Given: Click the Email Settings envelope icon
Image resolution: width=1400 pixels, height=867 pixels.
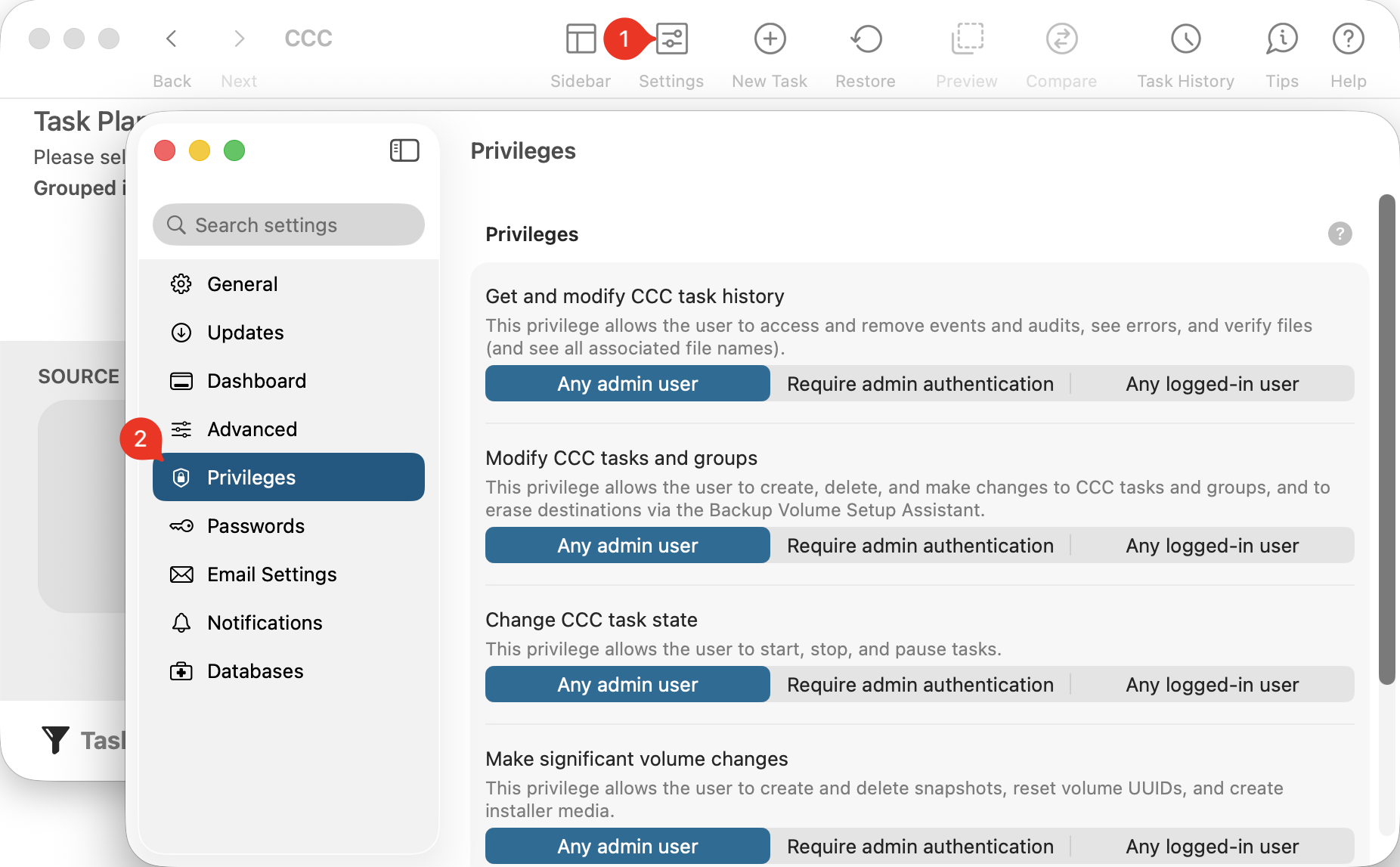Looking at the screenshot, I should click(181, 574).
